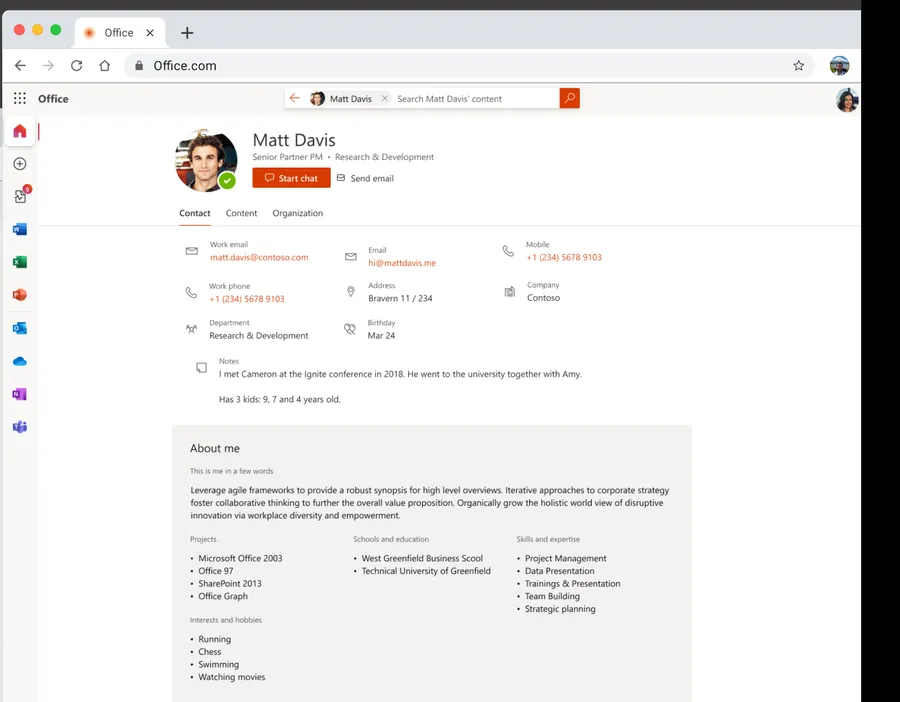Click 'Technical University of Greenfield' entry
Image resolution: width=900 pixels, height=702 pixels.
[426, 571]
